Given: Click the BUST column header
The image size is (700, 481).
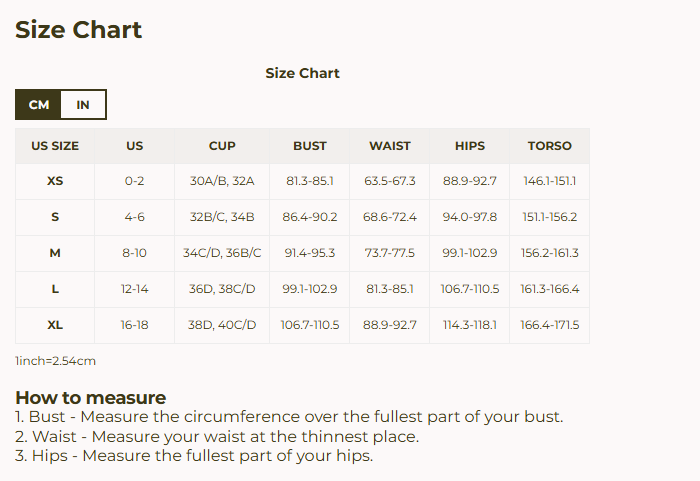Looking at the screenshot, I should click(x=310, y=146).
